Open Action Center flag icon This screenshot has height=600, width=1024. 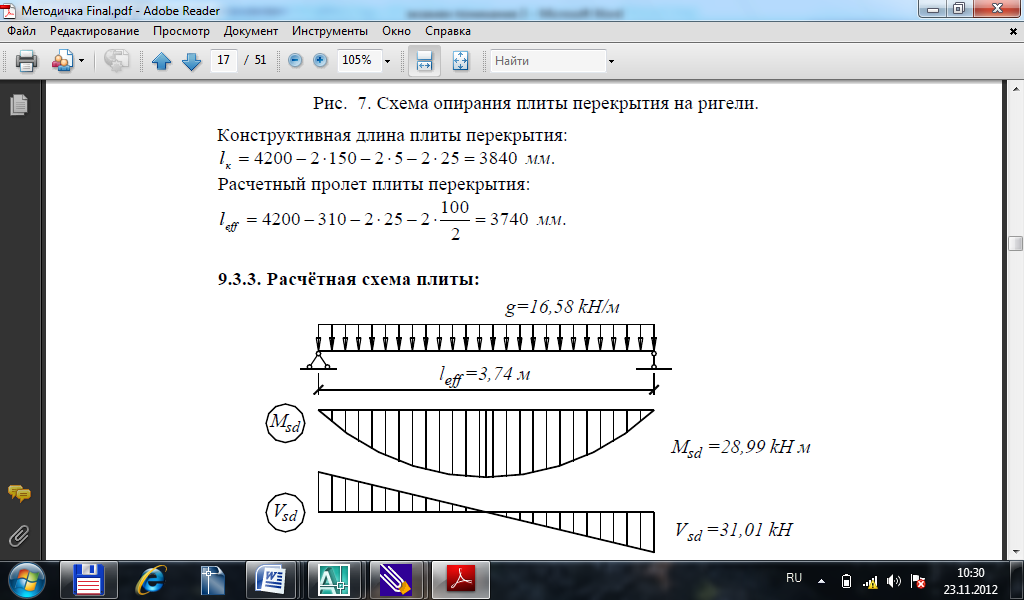[918, 581]
